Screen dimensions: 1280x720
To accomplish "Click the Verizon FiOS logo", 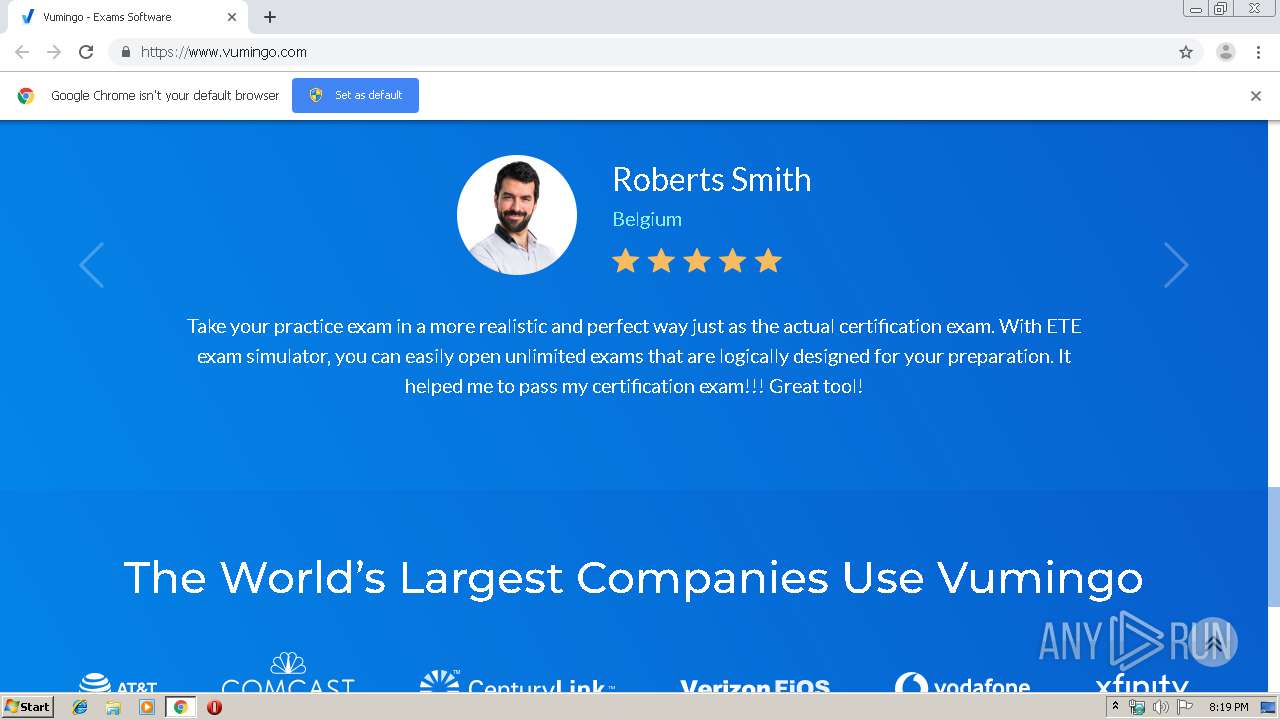I will click(x=755, y=687).
